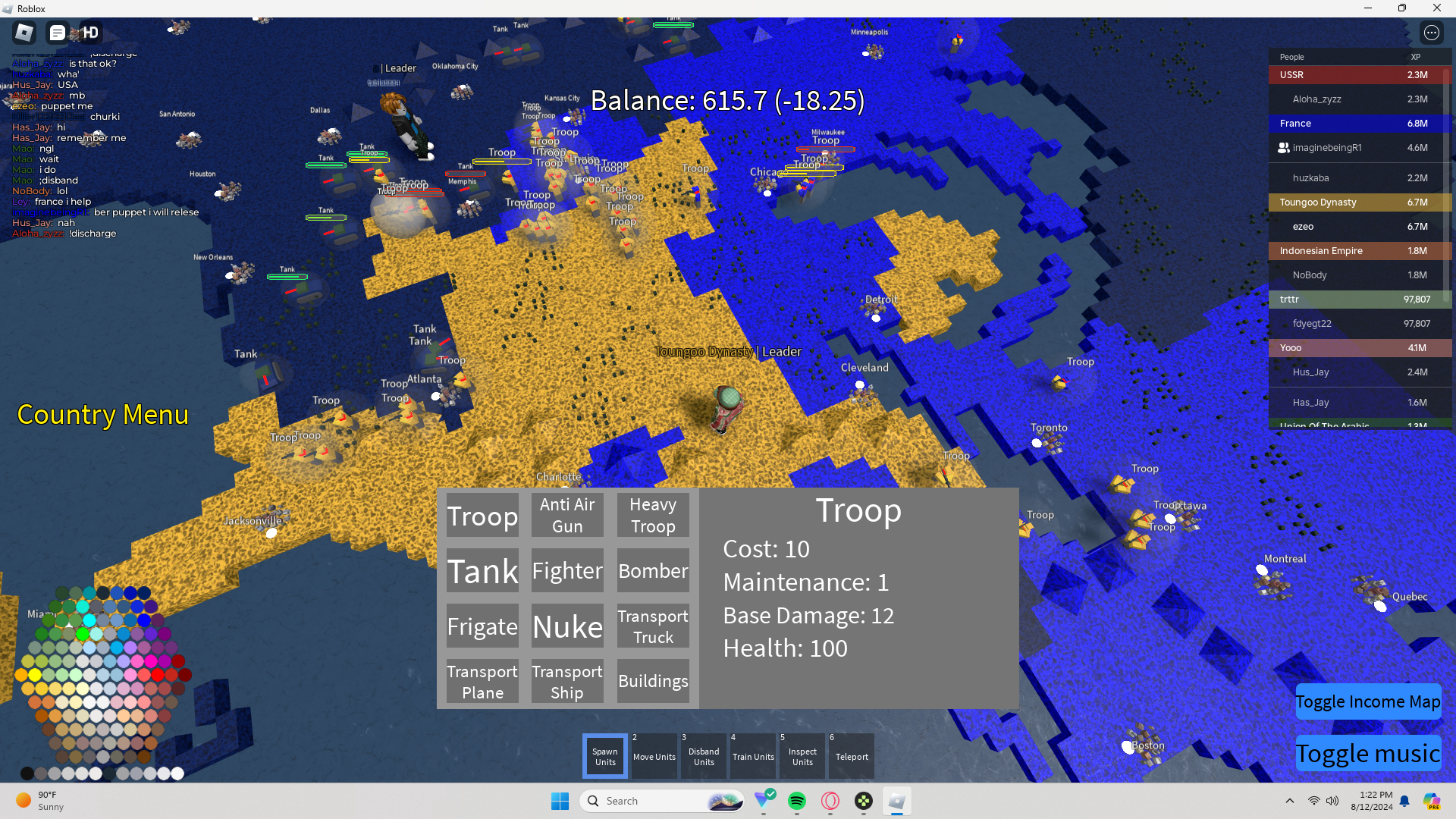The width and height of the screenshot is (1456, 819).
Task: Toggle music on or off
Action: (x=1367, y=753)
